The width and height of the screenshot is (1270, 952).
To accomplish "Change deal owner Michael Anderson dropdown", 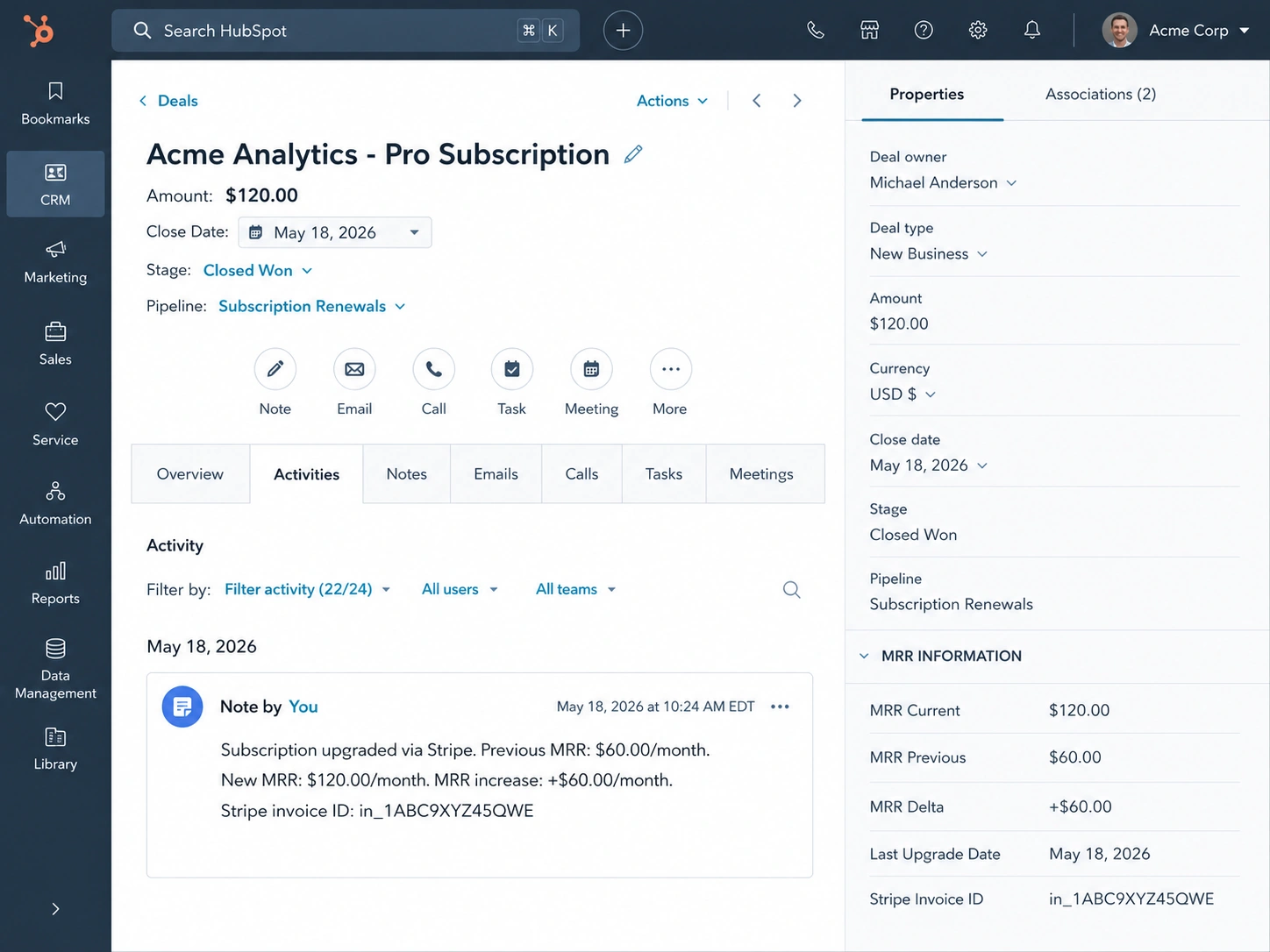I will [x=943, y=182].
